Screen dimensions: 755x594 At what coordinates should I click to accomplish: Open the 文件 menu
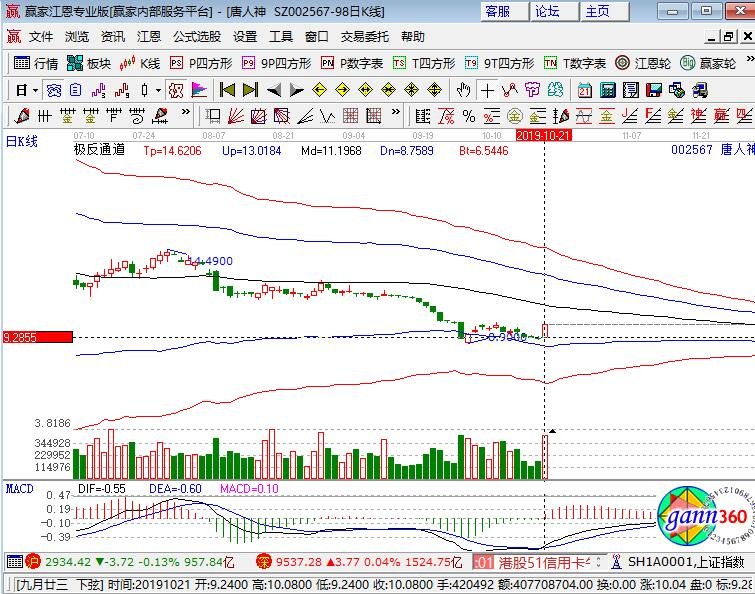pos(41,37)
